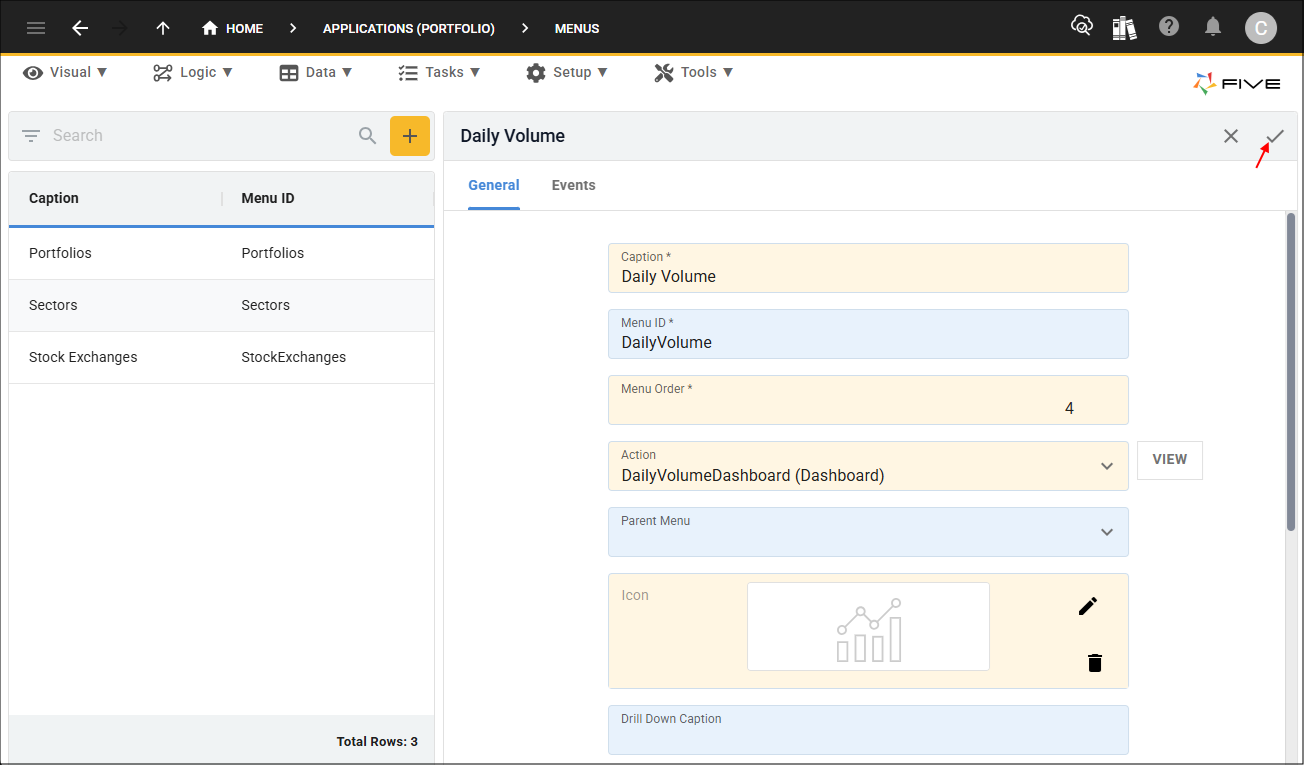1304x765 pixels.
Task: Open the help question mark icon
Action: tap(1169, 27)
